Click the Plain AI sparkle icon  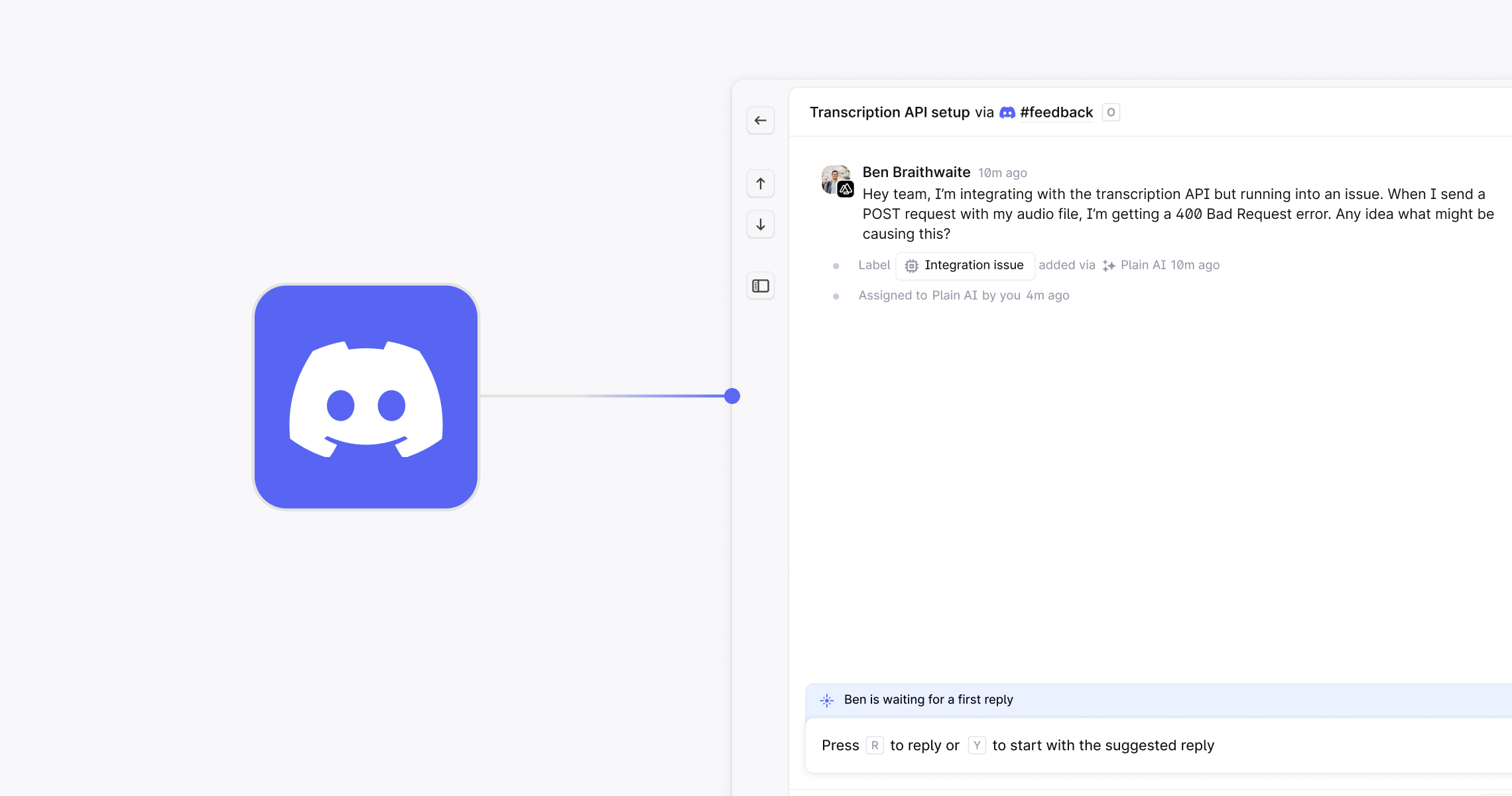pyautogui.click(x=1109, y=265)
